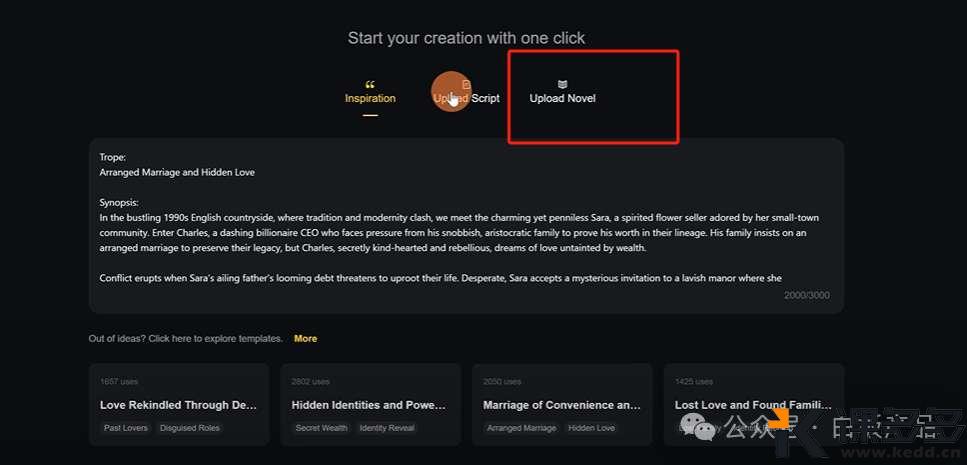Choose the Hidden Identities and Powe... template
Screen dimensions: 967x465
[x=369, y=405]
